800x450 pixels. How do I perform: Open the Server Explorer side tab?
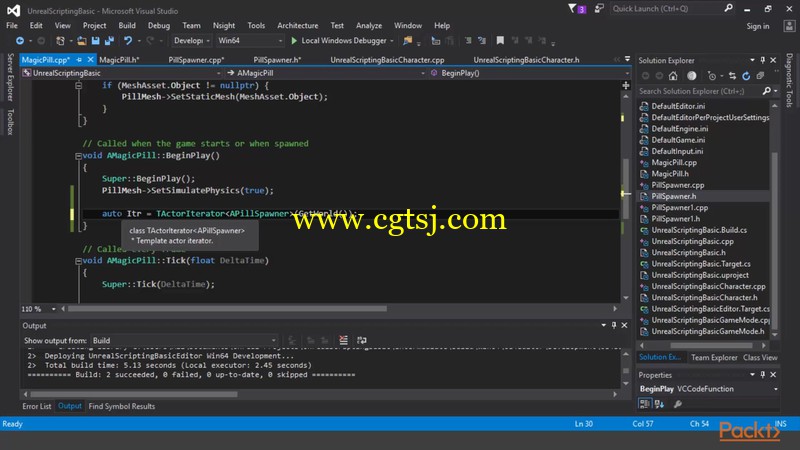click(x=10, y=77)
